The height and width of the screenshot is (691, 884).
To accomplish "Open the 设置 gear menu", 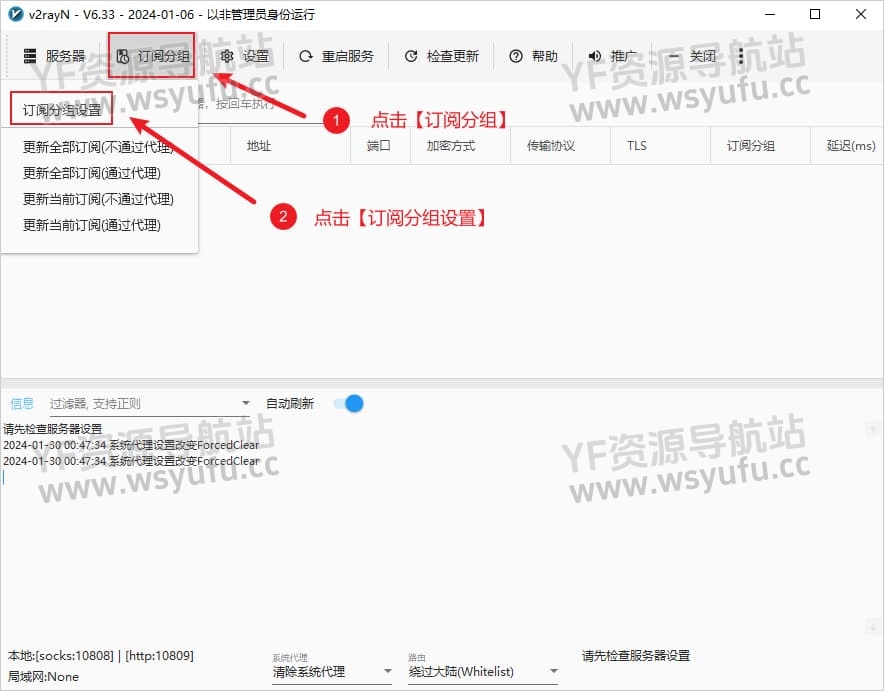I will click(245, 56).
